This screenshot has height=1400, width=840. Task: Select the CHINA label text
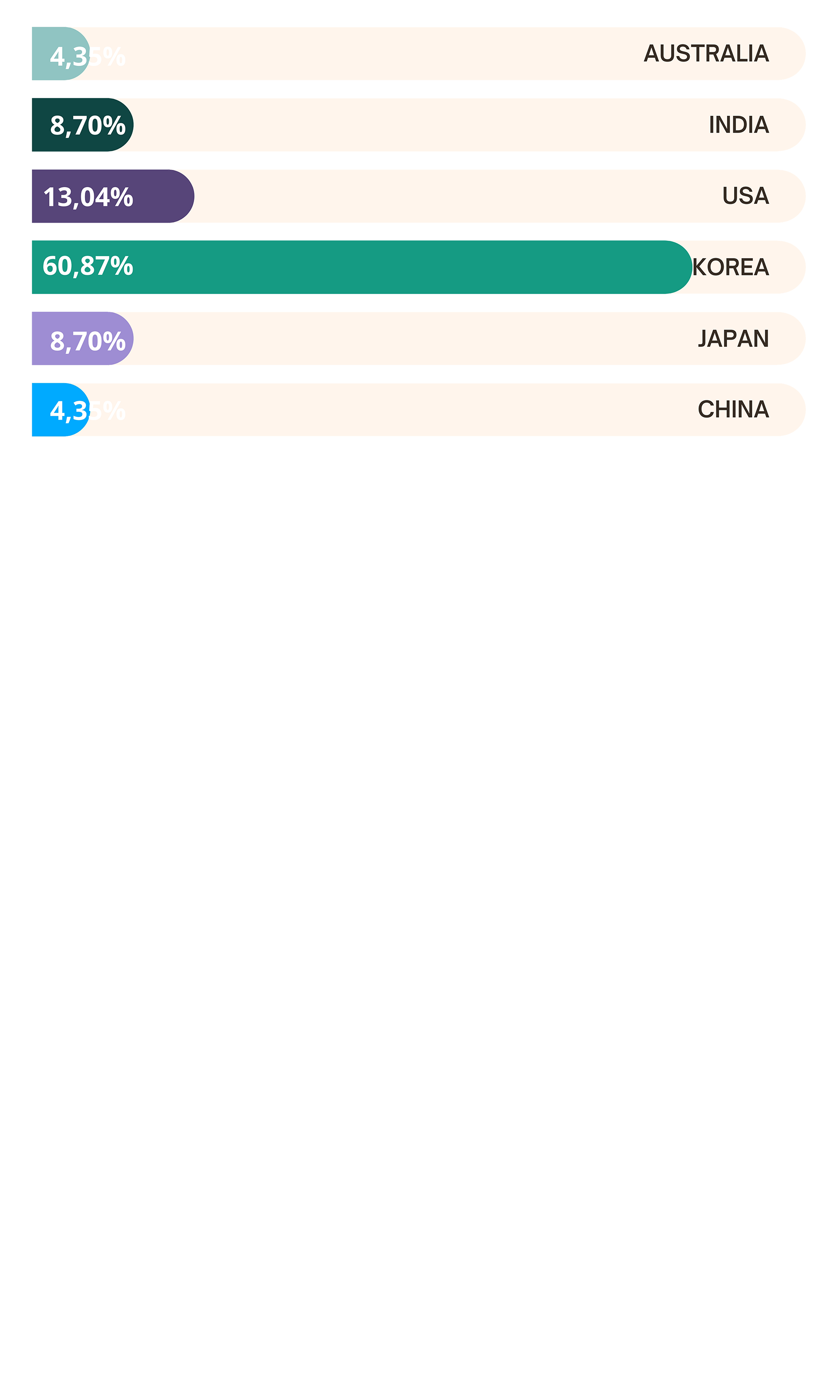pyautogui.click(x=733, y=409)
